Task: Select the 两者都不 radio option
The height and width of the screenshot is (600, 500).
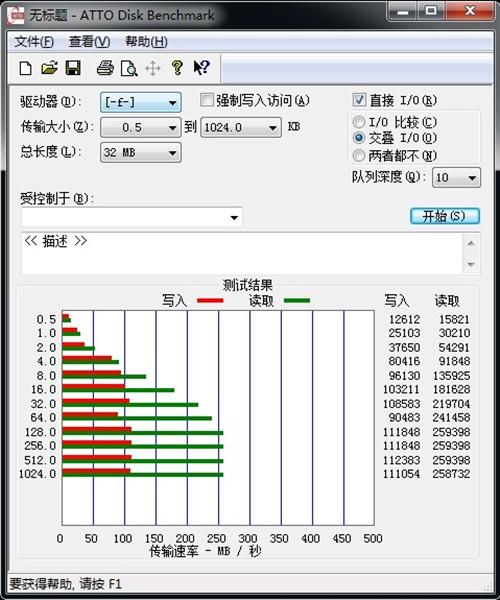Action: point(358,156)
